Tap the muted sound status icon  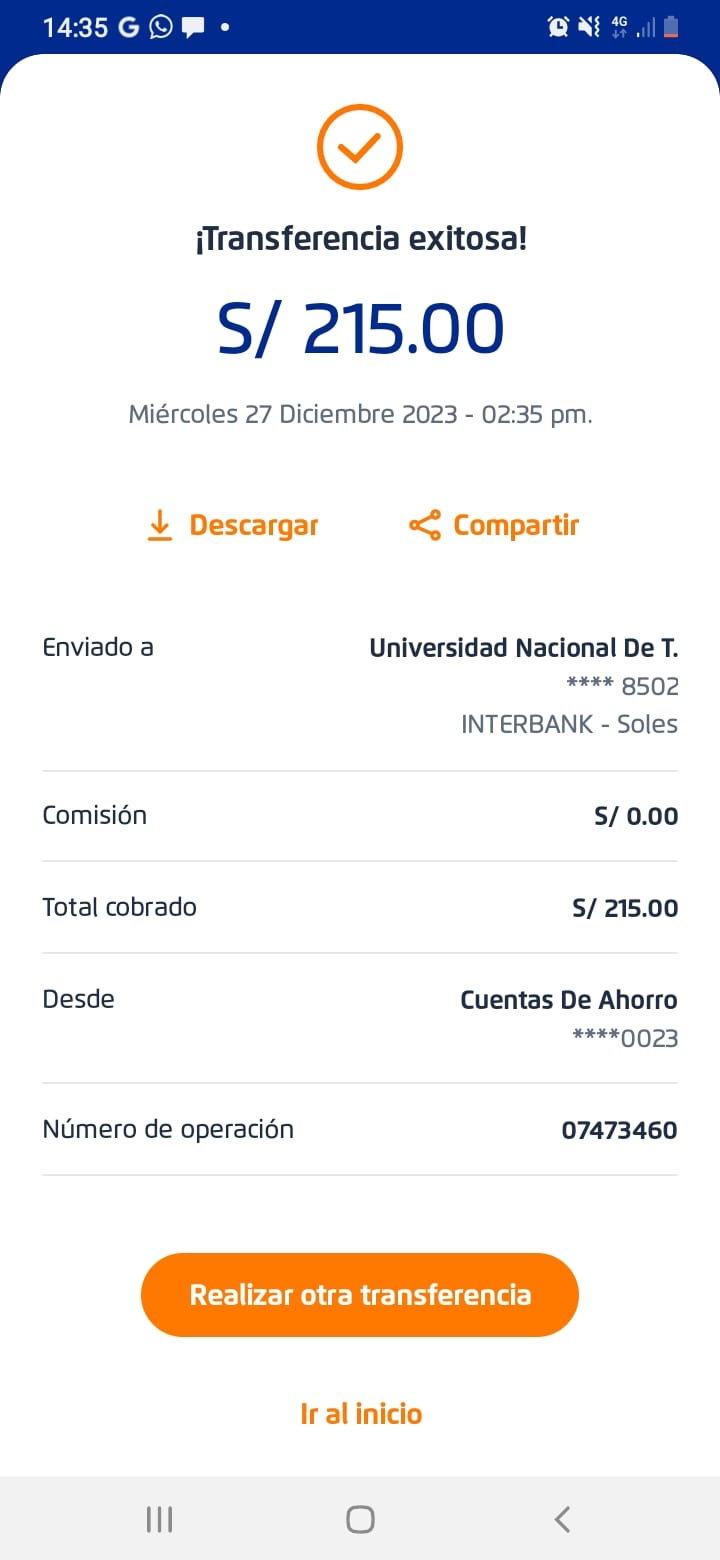589,27
